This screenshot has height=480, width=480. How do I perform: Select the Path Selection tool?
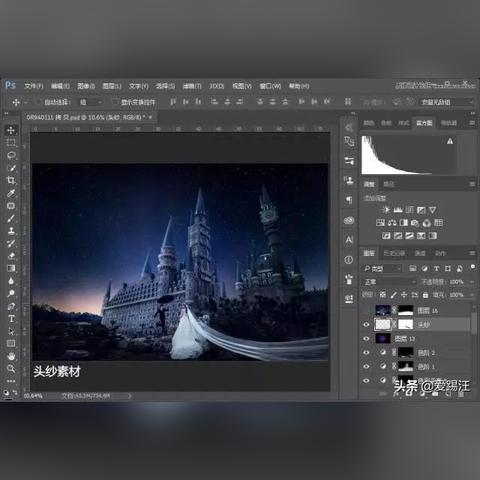11,331
